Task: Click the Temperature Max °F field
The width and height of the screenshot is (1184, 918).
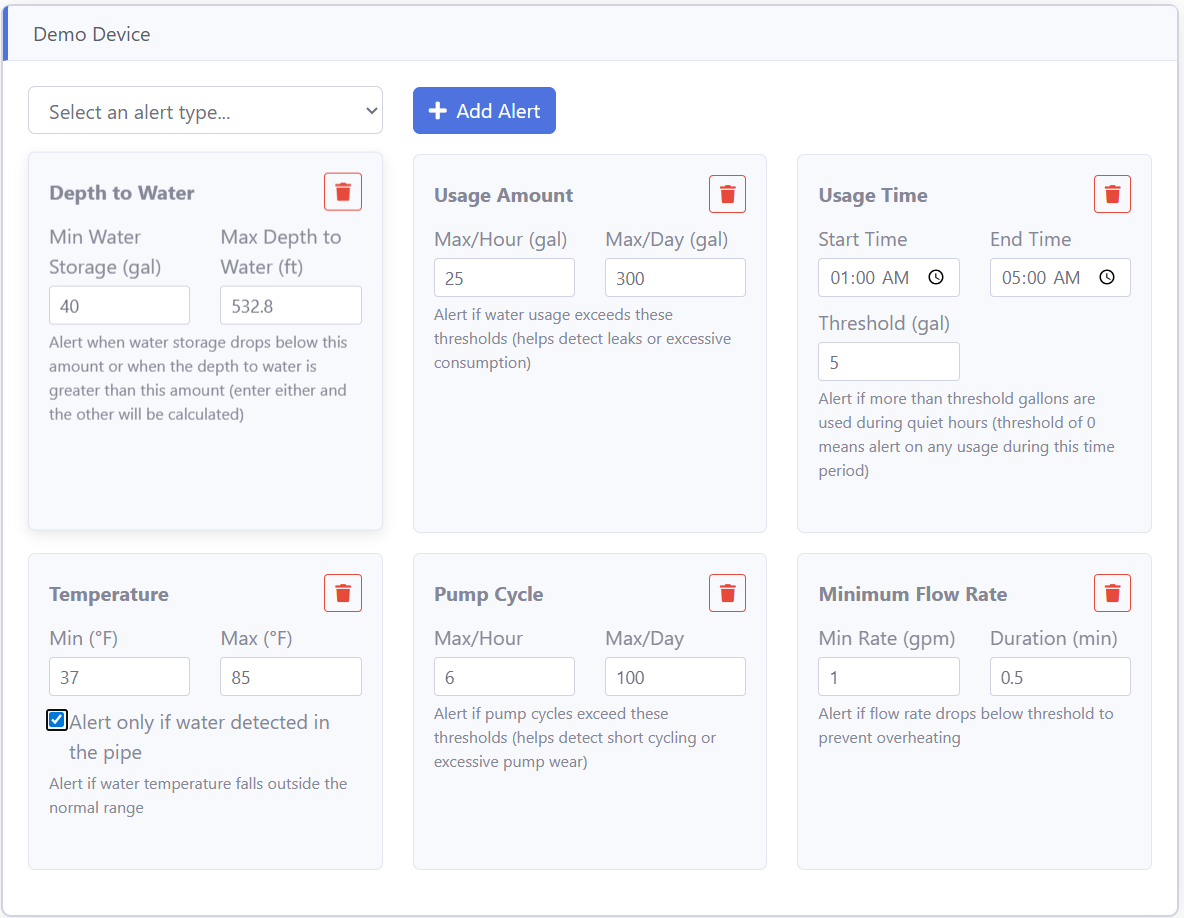Action: pos(291,676)
